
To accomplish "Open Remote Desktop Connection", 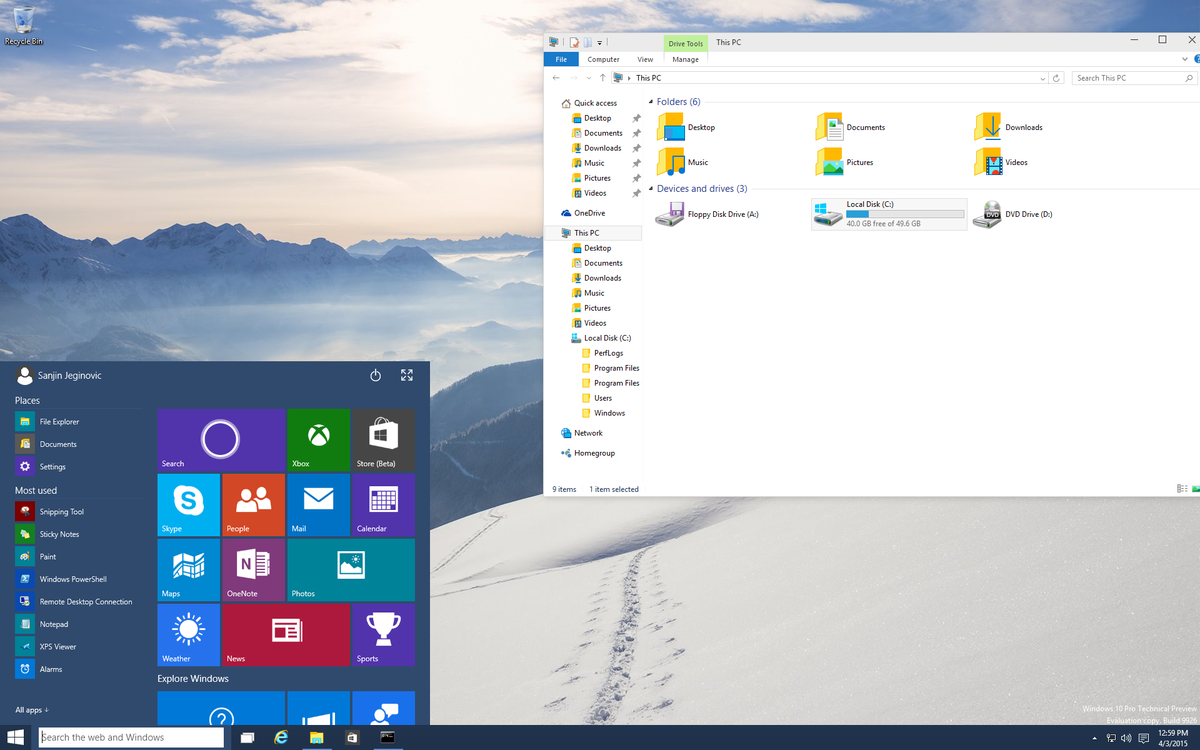I will pos(78,601).
